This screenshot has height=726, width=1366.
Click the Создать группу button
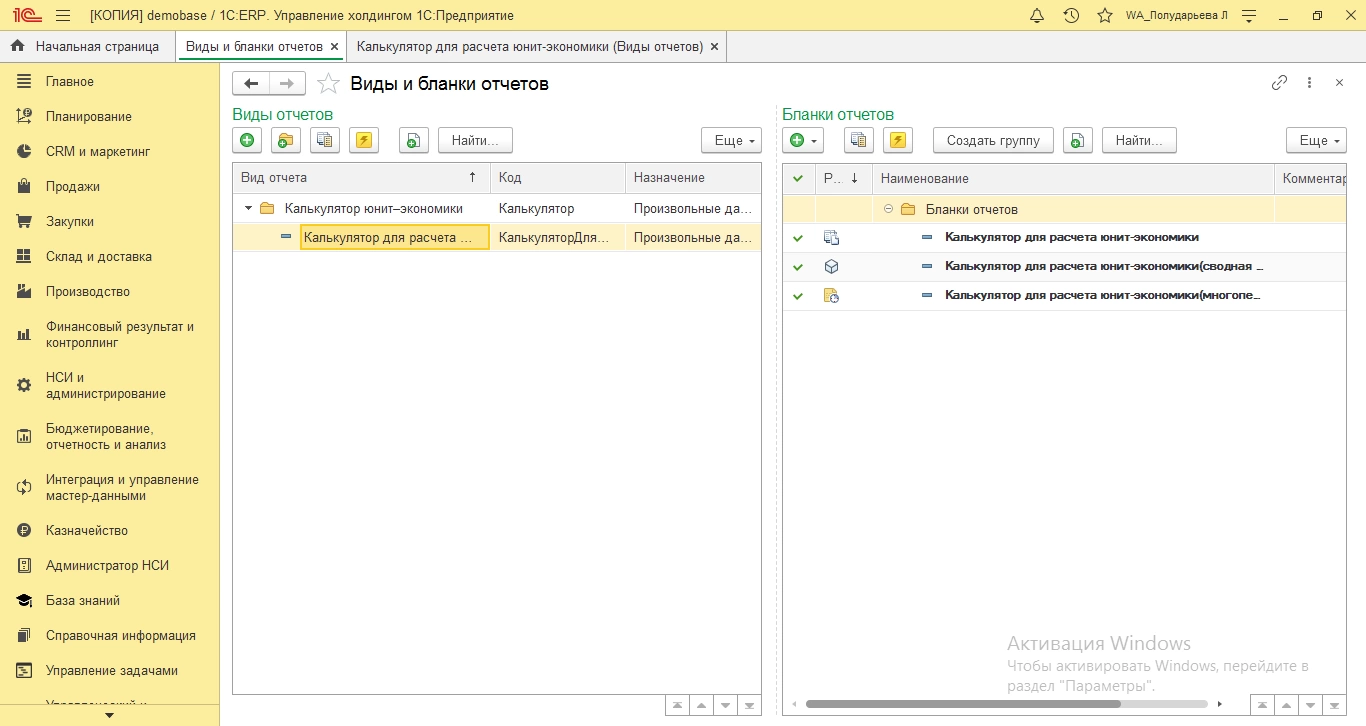pos(992,141)
